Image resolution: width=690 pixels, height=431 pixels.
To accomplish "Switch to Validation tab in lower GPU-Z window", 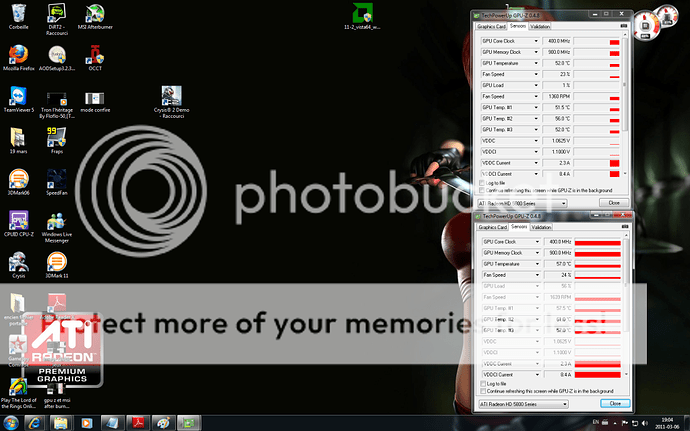I will pyautogui.click(x=541, y=228).
